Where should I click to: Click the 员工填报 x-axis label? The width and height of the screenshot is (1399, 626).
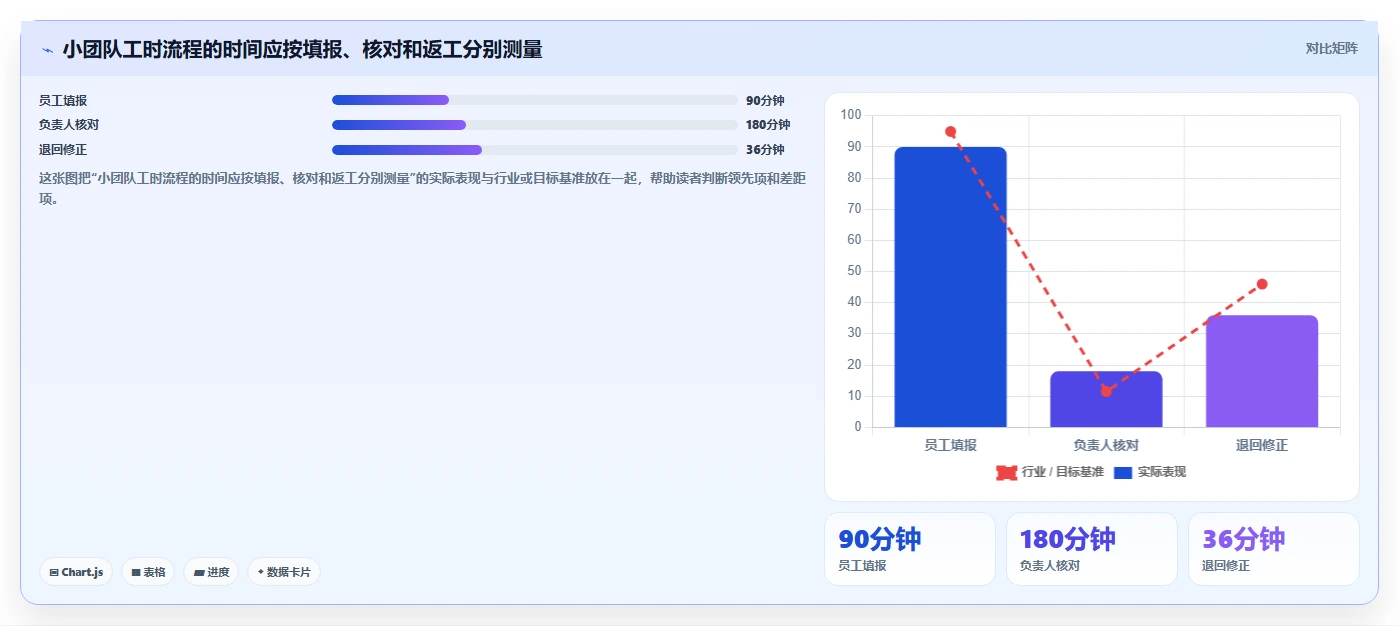tap(950, 445)
